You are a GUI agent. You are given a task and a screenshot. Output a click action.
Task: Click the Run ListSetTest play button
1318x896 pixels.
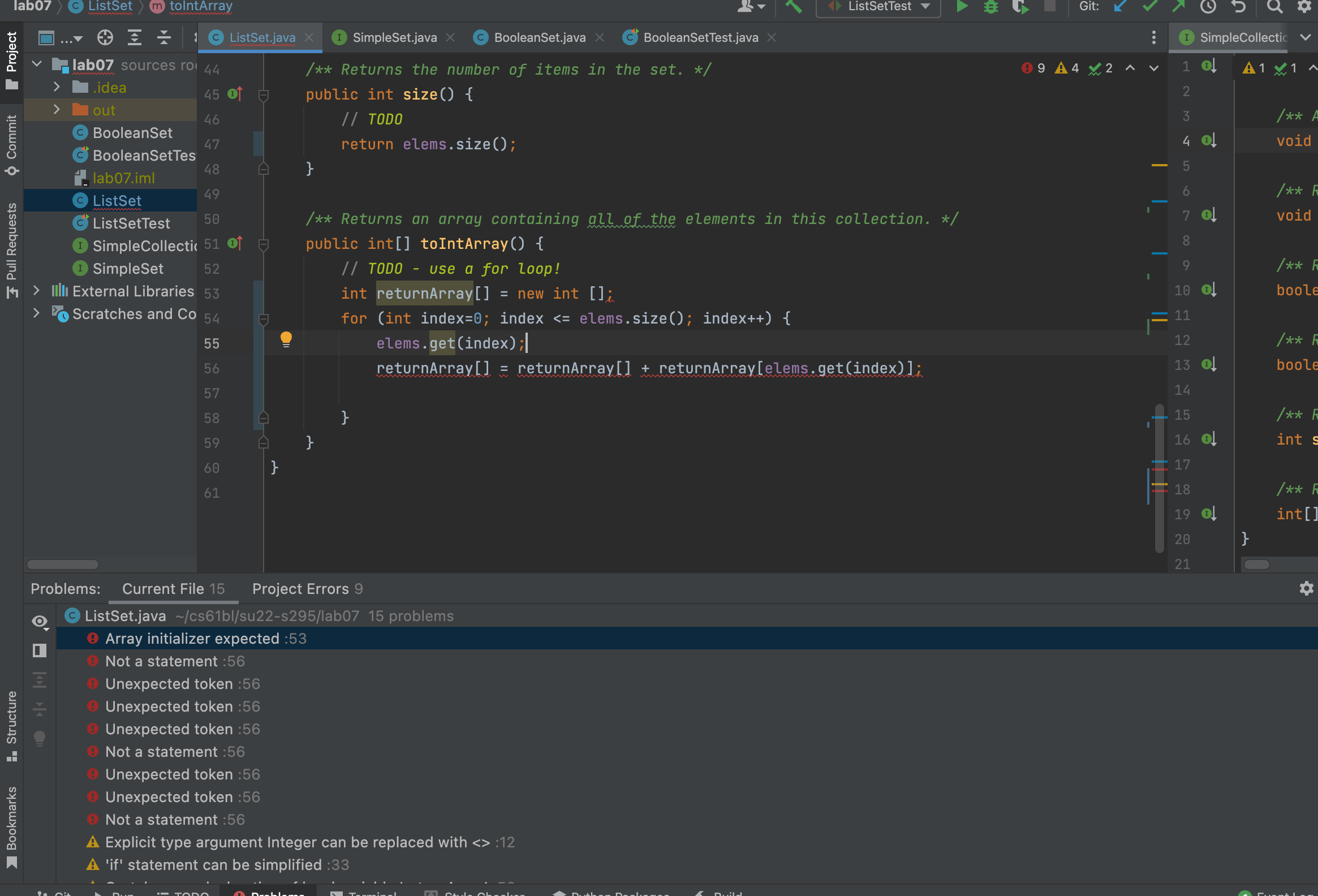click(x=961, y=7)
